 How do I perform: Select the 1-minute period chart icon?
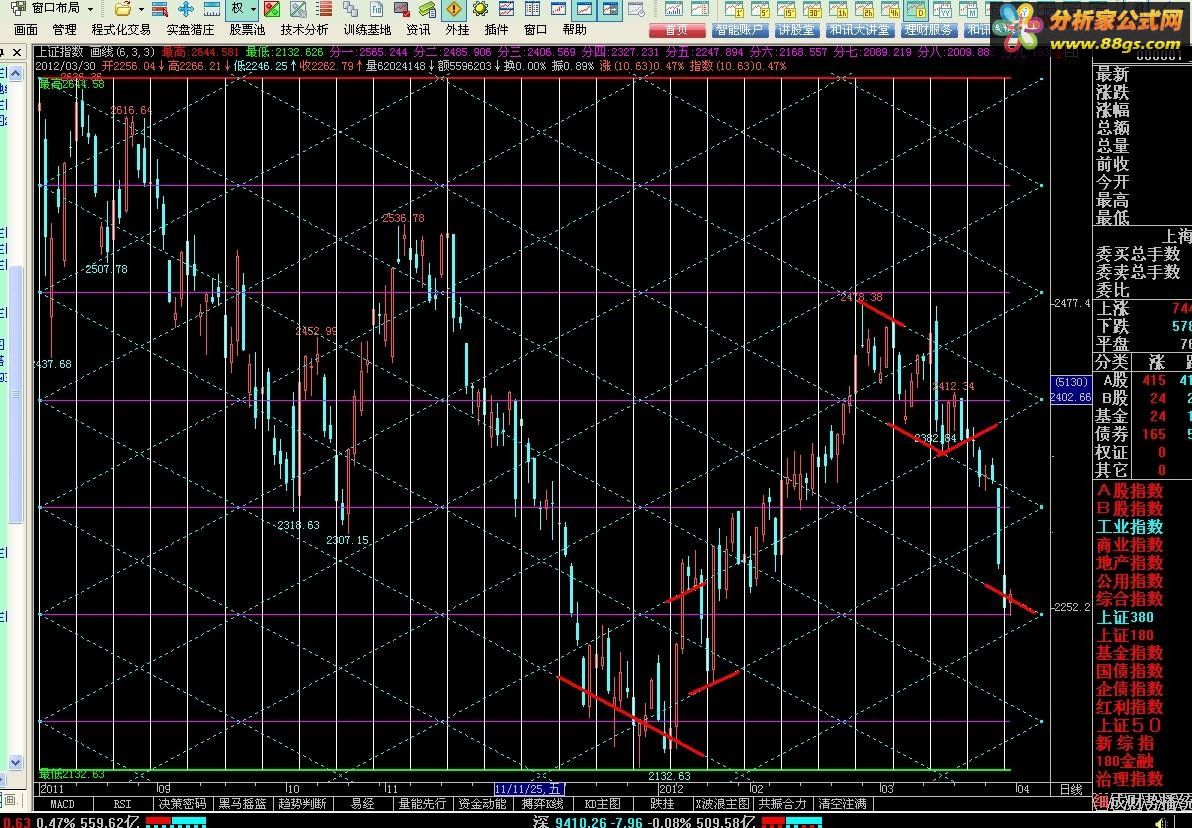(734, 9)
